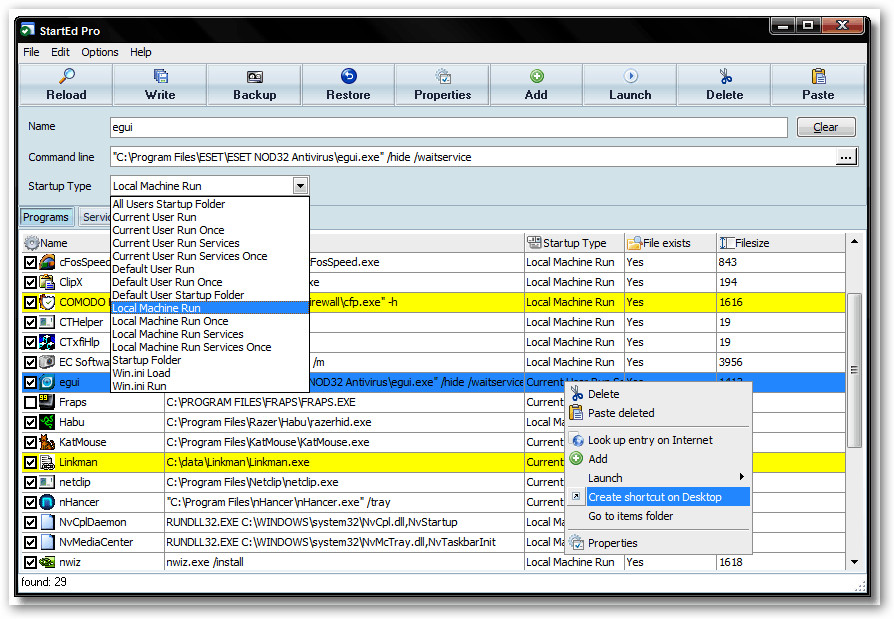Screen dimensions: 894x619
Task: Open the Edit menu
Action: pyautogui.click(x=60, y=52)
